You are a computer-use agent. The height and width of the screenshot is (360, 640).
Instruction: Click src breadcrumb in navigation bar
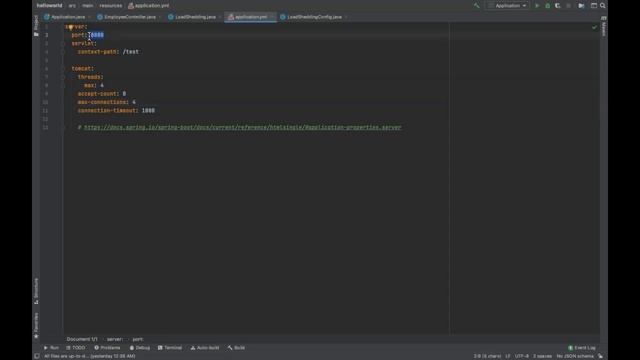72,6
